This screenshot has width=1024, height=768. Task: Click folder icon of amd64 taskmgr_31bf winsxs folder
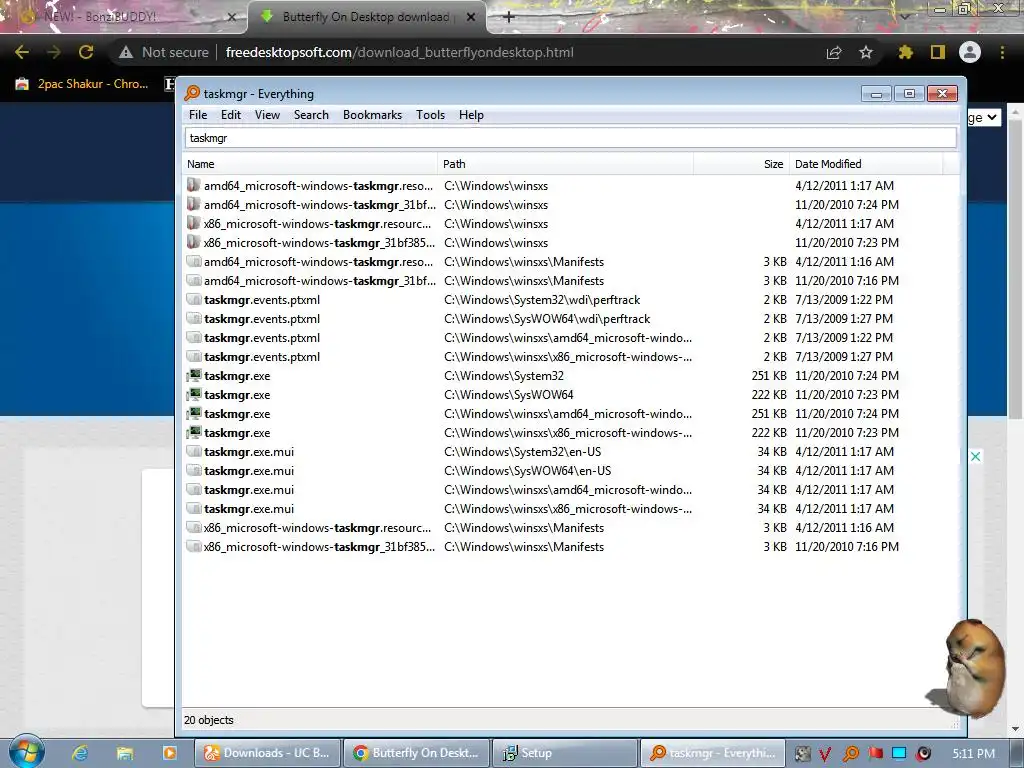coord(193,204)
